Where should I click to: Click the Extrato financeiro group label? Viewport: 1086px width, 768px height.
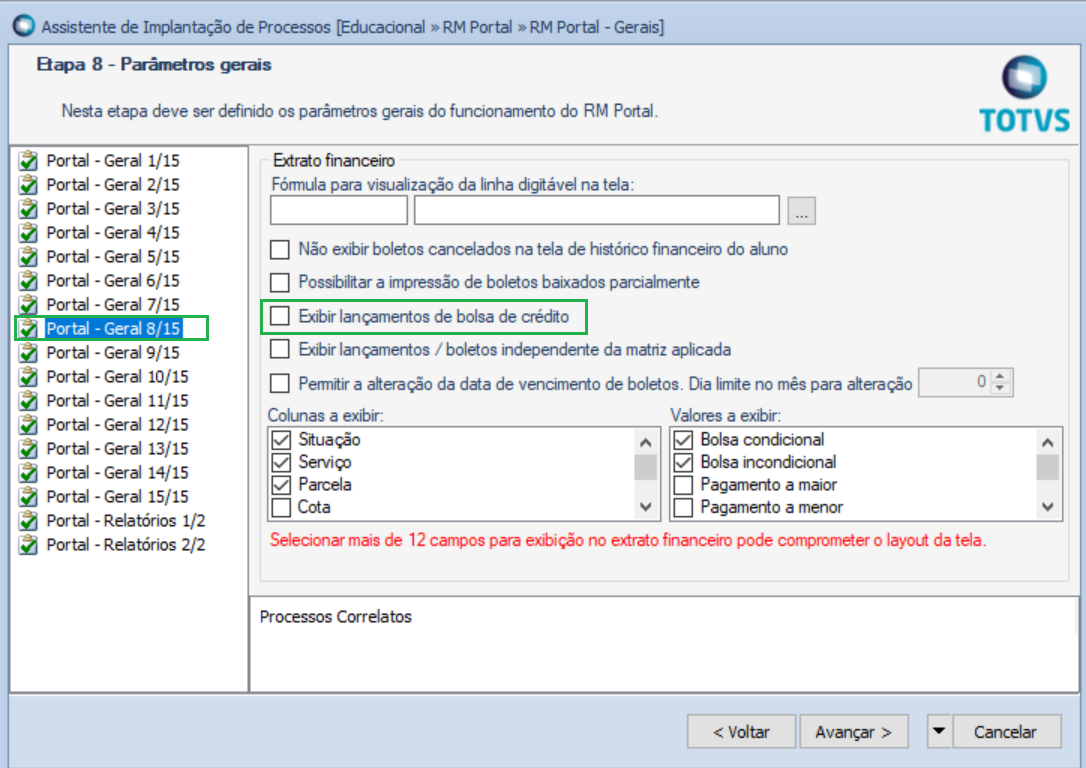pyautogui.click(x=334, y=161)
